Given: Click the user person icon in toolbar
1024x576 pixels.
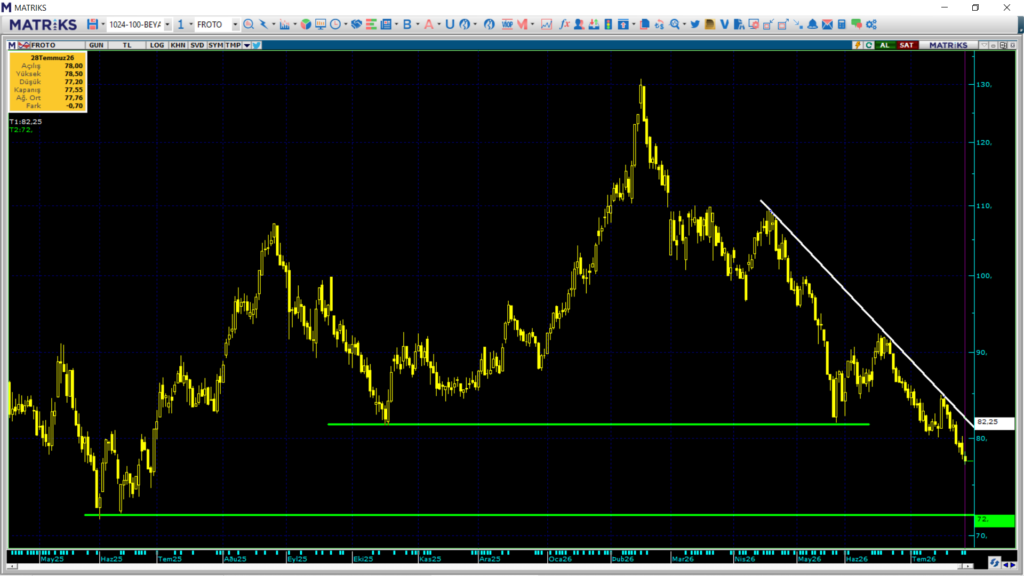Looking at the screenshot, I should tap(579, 24).
